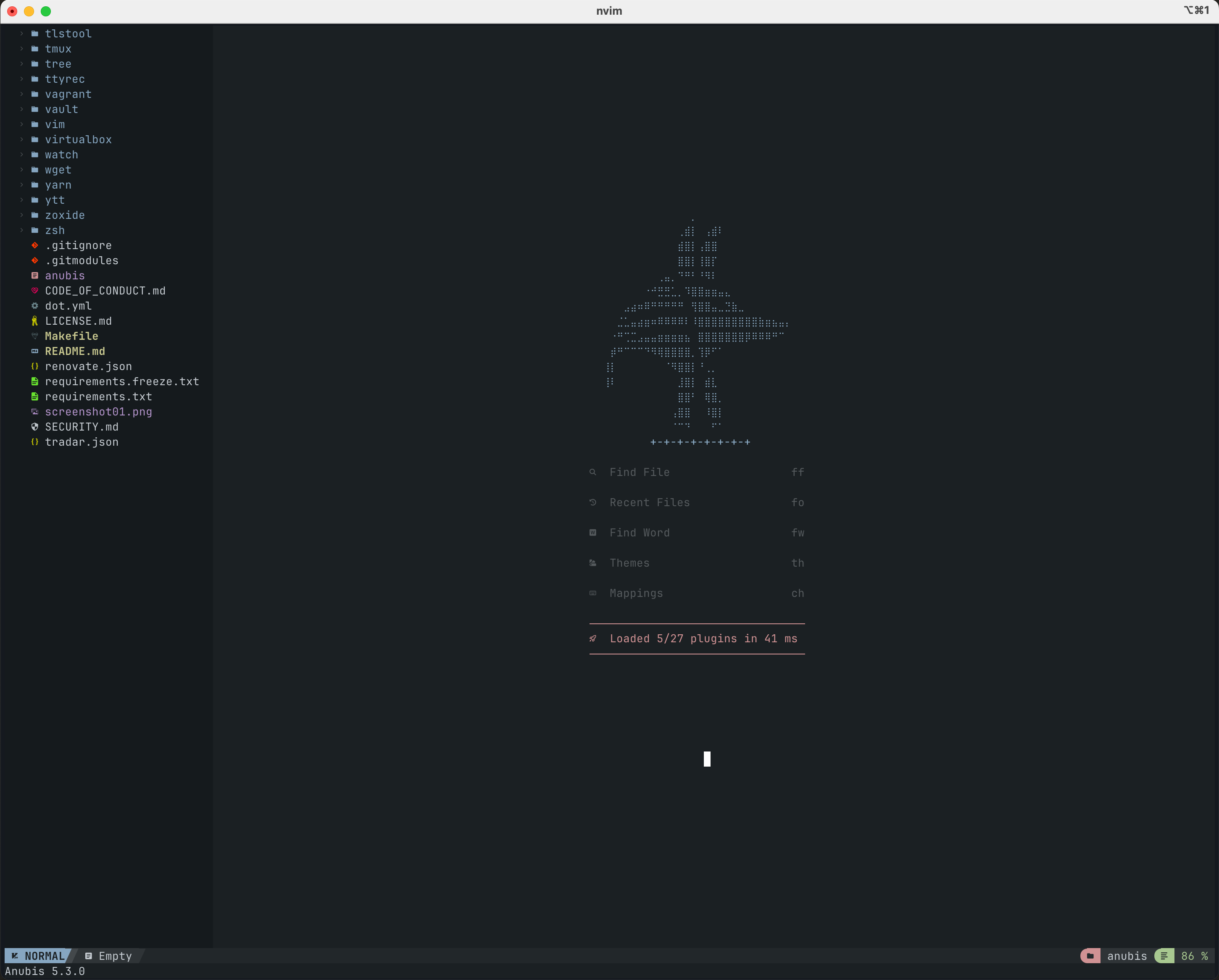Click the git icon beside .gitignore
1219x980 pixels.
[34, 245]
